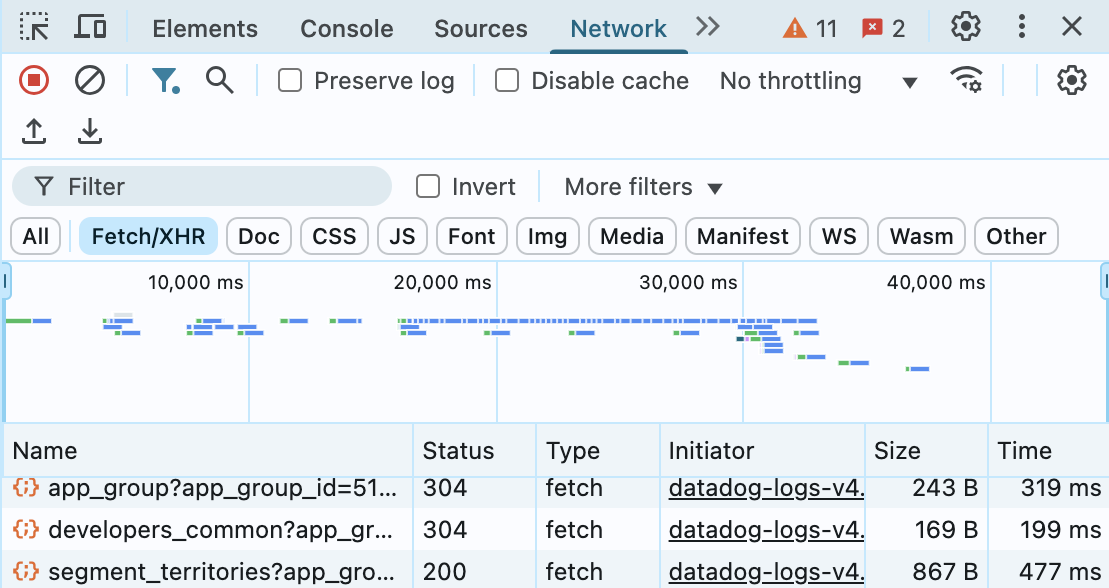Open network conditions wifi icon
Screen dimensions: 1109x588
pos(966,79)
